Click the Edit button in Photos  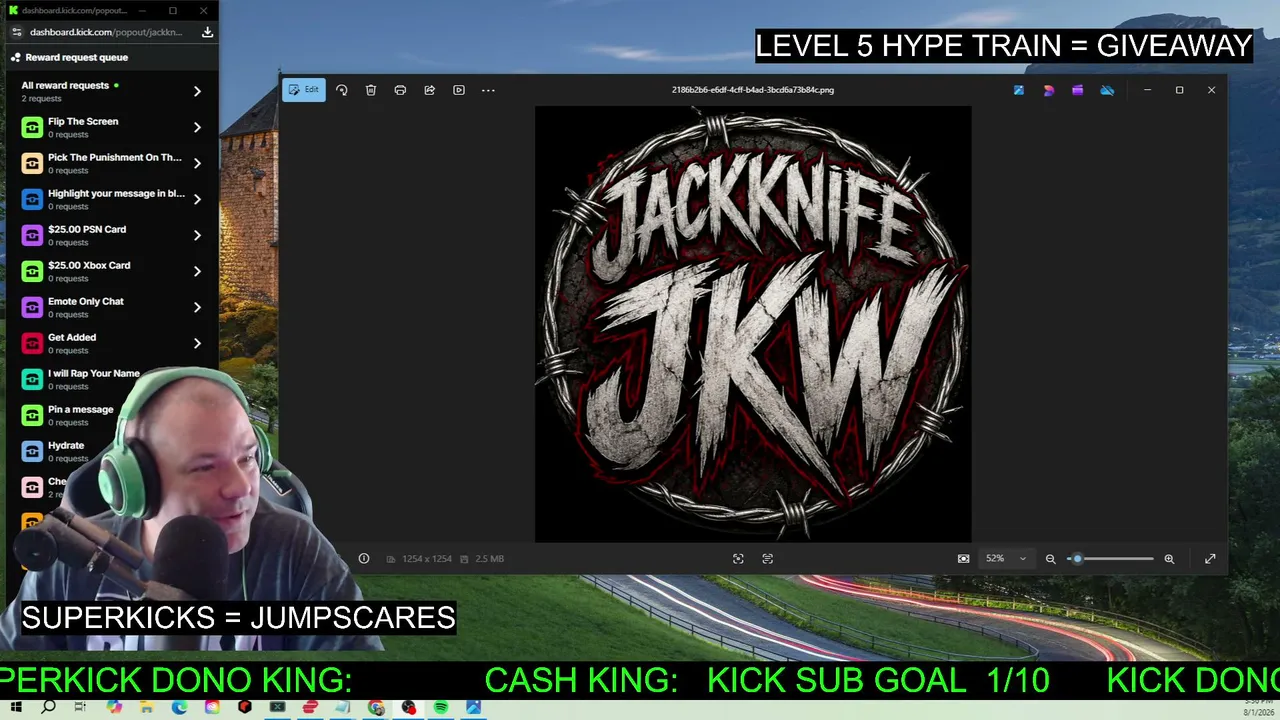coord(304,90)
